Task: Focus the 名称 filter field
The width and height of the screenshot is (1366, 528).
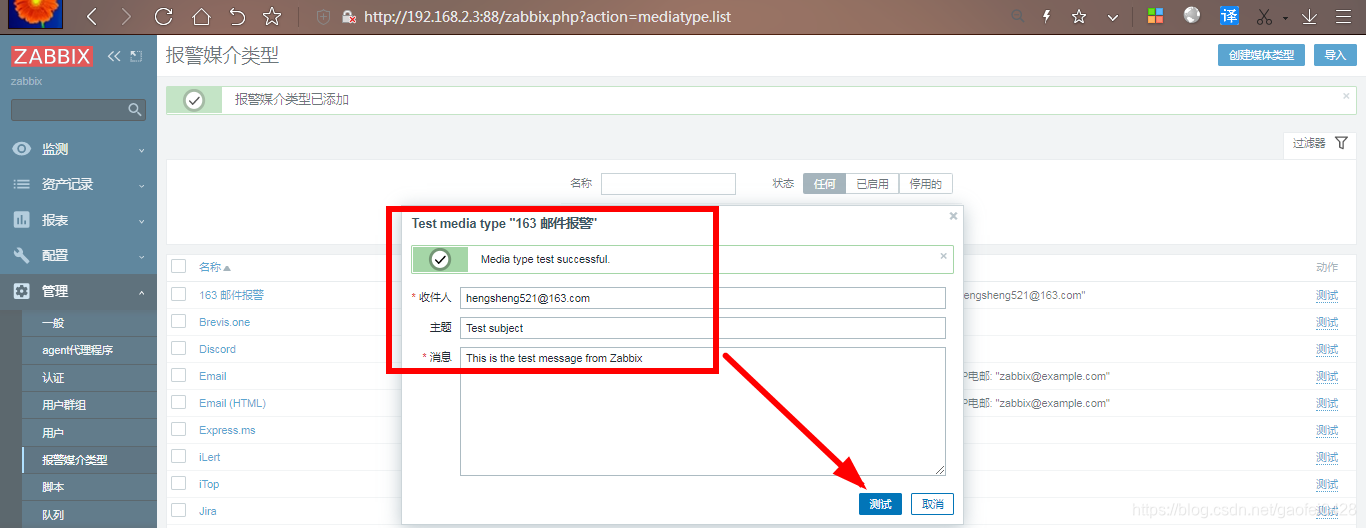Action: click(668, 184)
